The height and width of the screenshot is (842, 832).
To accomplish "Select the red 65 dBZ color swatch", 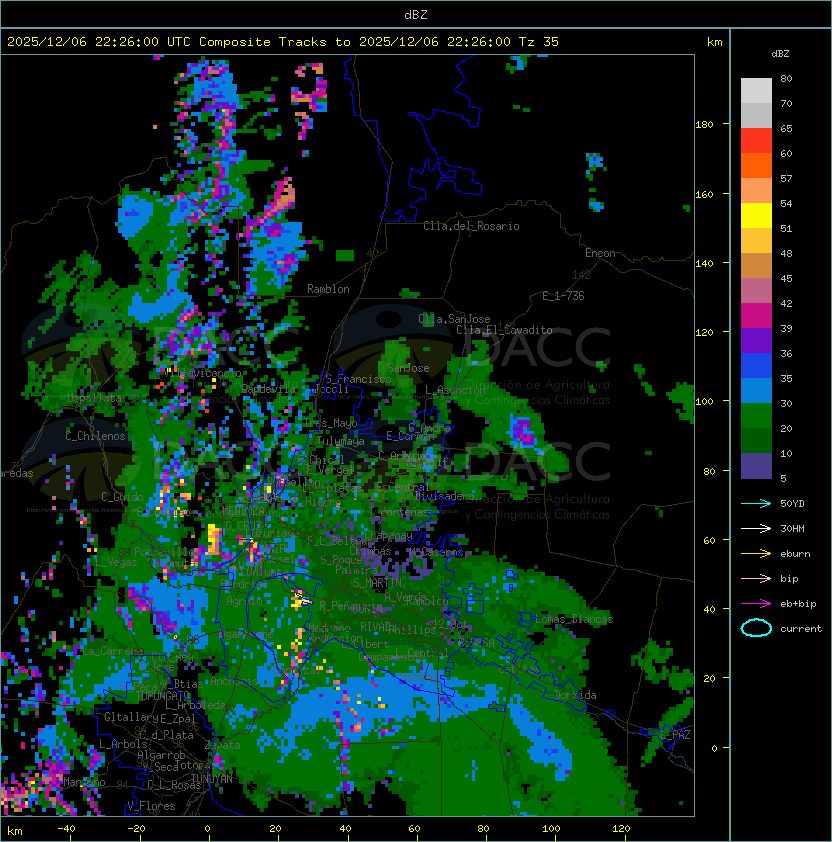I will point(756,141).
